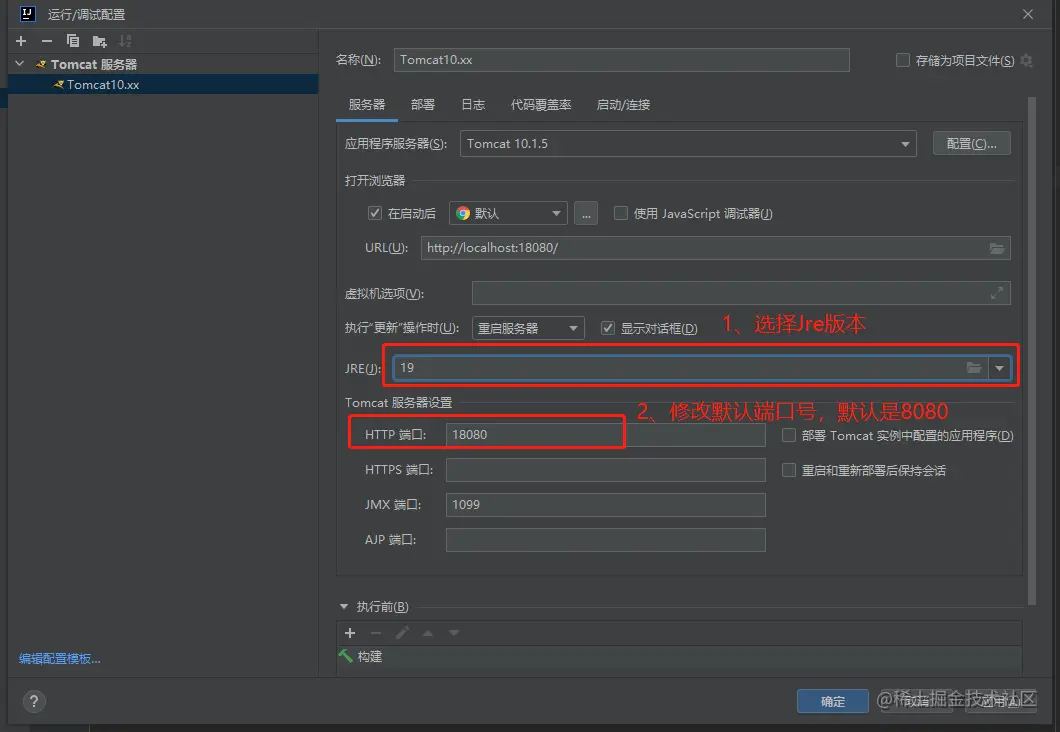Viewport: 1060px width, 732px height.
Task: Select the Tomcat 服务器 group row
Action: click(163, 64)
